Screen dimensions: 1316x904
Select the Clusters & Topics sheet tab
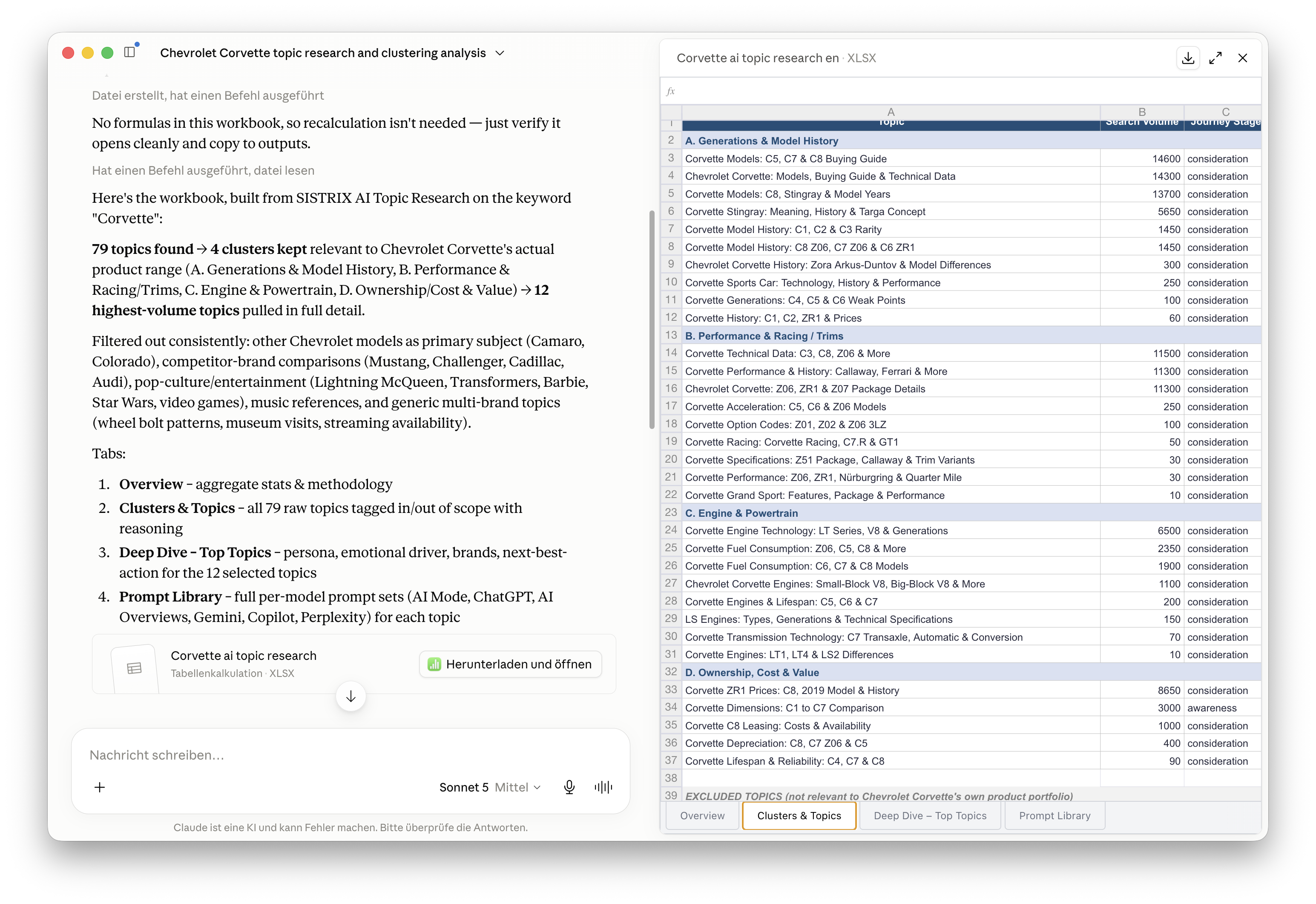pyautogui.click(x=799, y=816)
